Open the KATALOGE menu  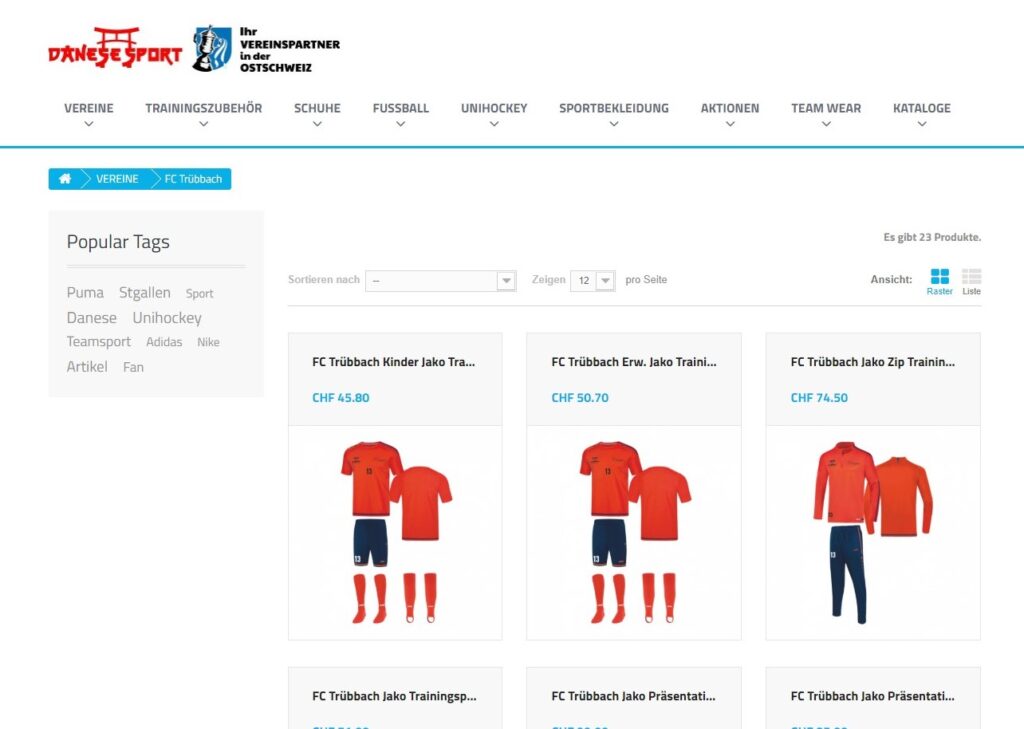(x=922, y=108)
